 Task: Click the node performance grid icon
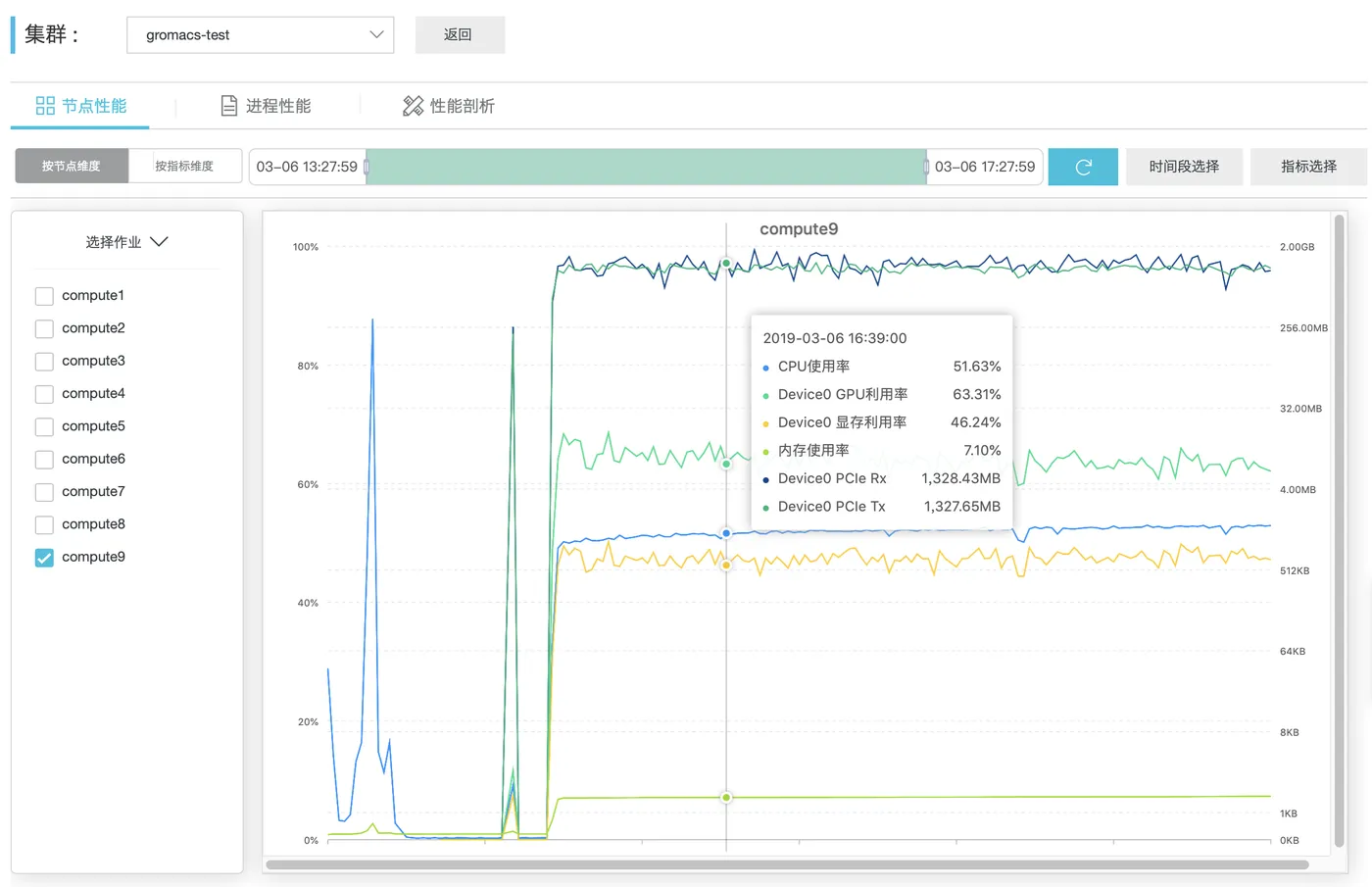click(x=45, y=106)
